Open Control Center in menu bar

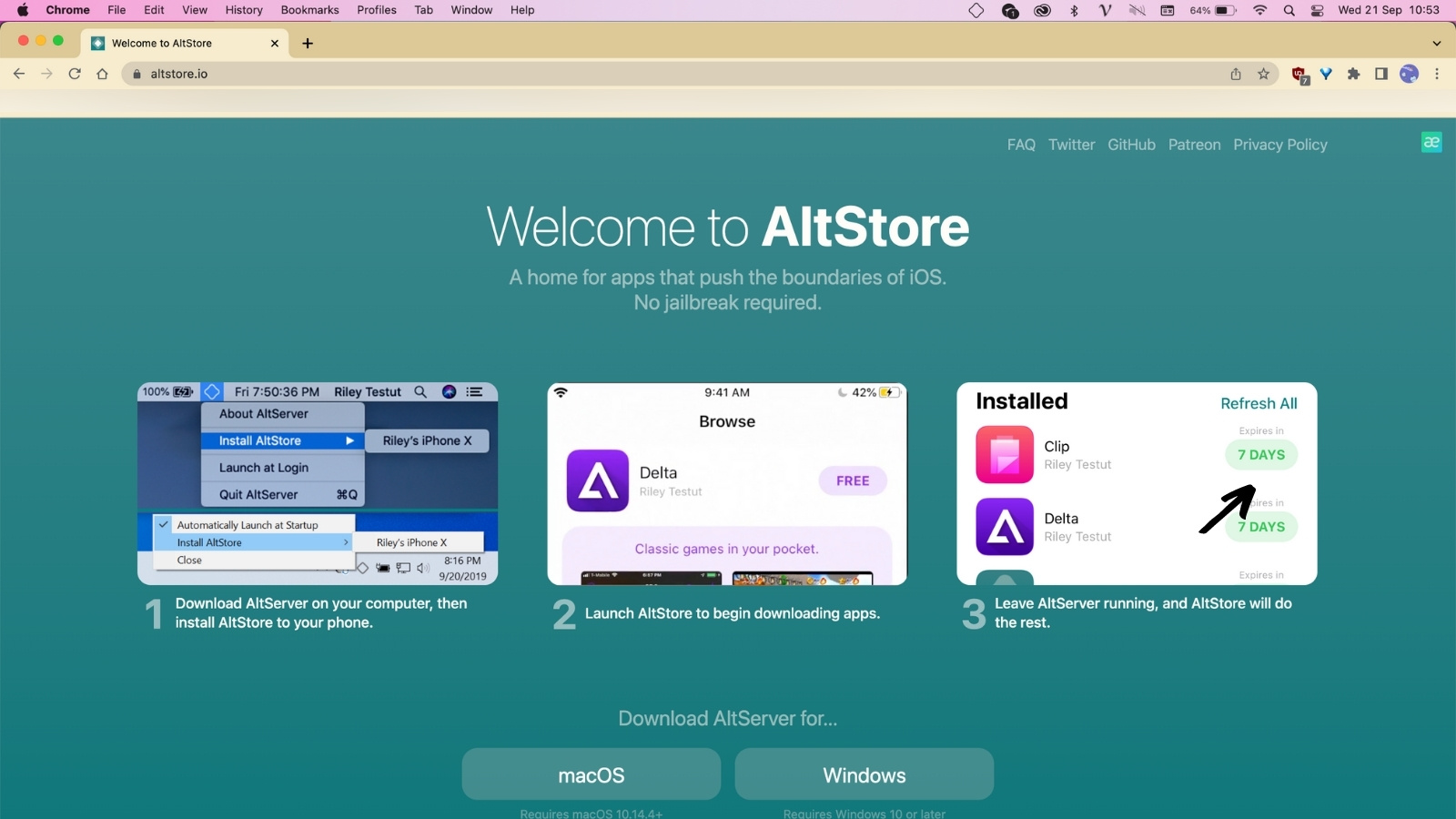pos(1317,10)
